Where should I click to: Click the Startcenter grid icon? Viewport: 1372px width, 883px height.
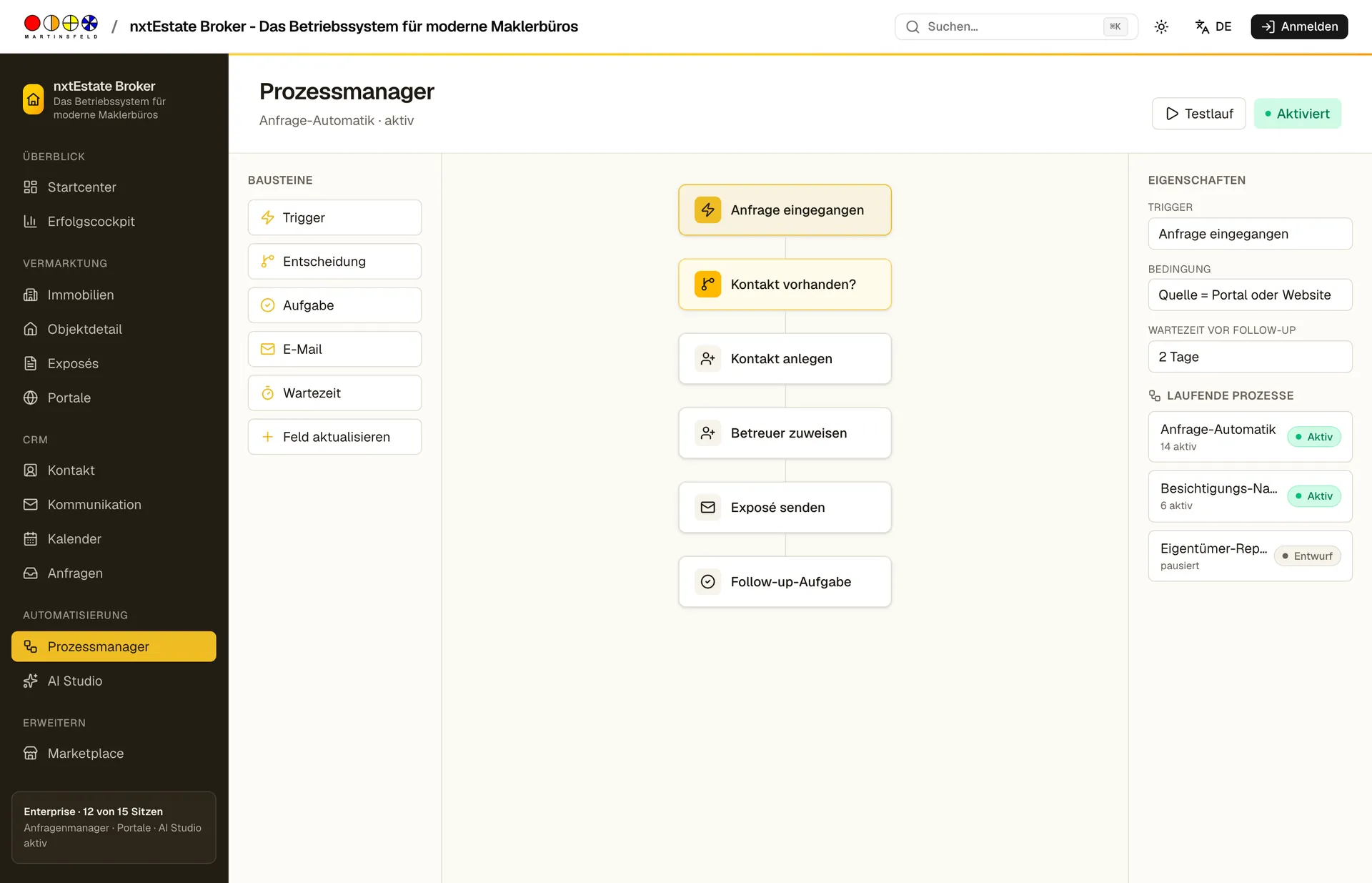30,187
